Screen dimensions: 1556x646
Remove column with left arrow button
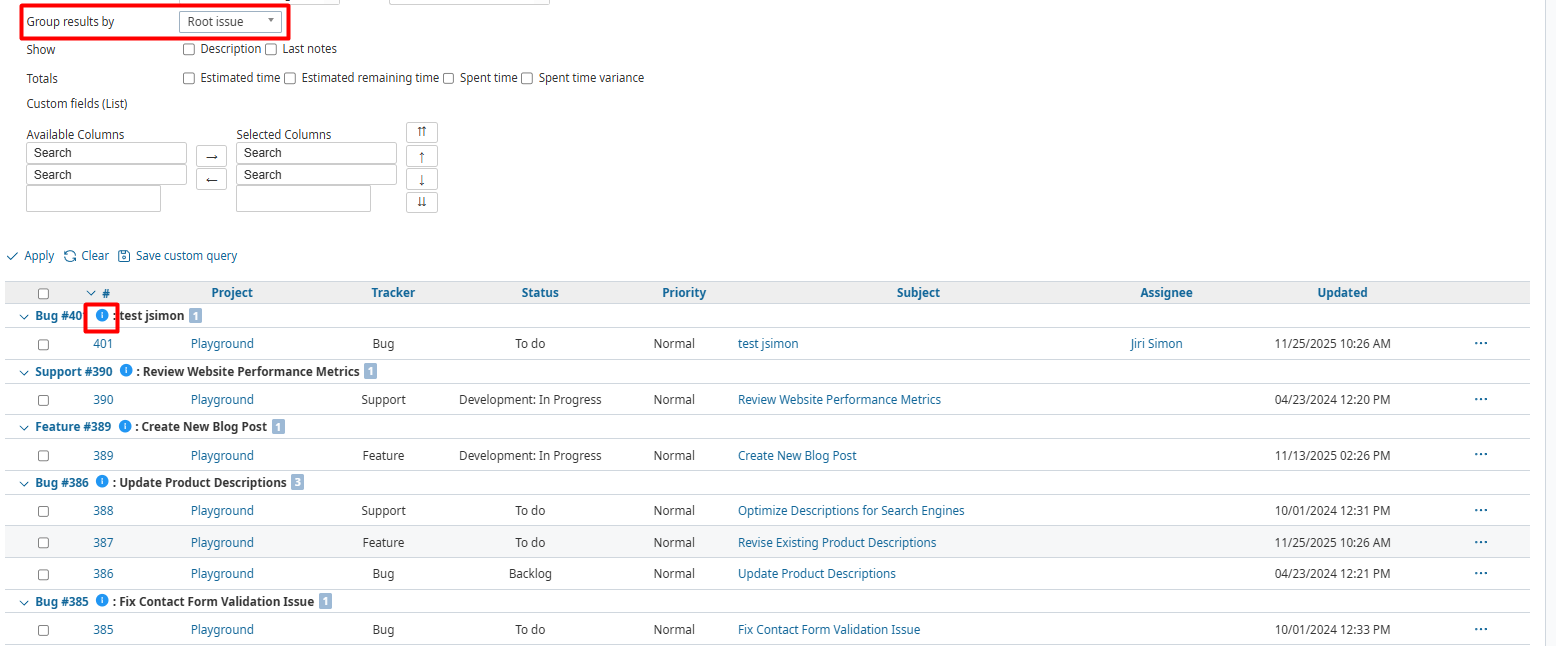click(x=211, y=179)
